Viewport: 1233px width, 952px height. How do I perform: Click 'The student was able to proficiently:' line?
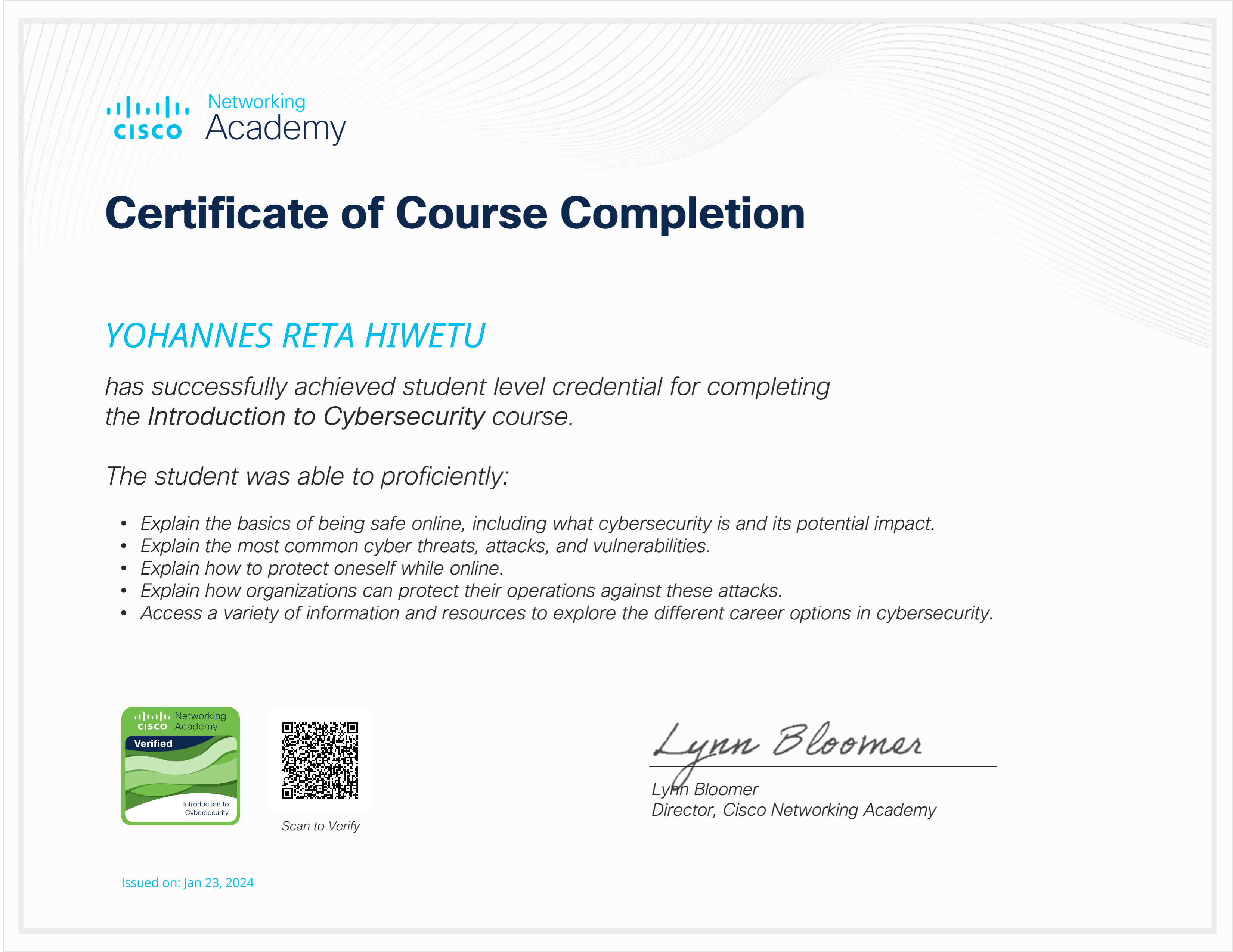pyautogui.click(x=307, y=476)
